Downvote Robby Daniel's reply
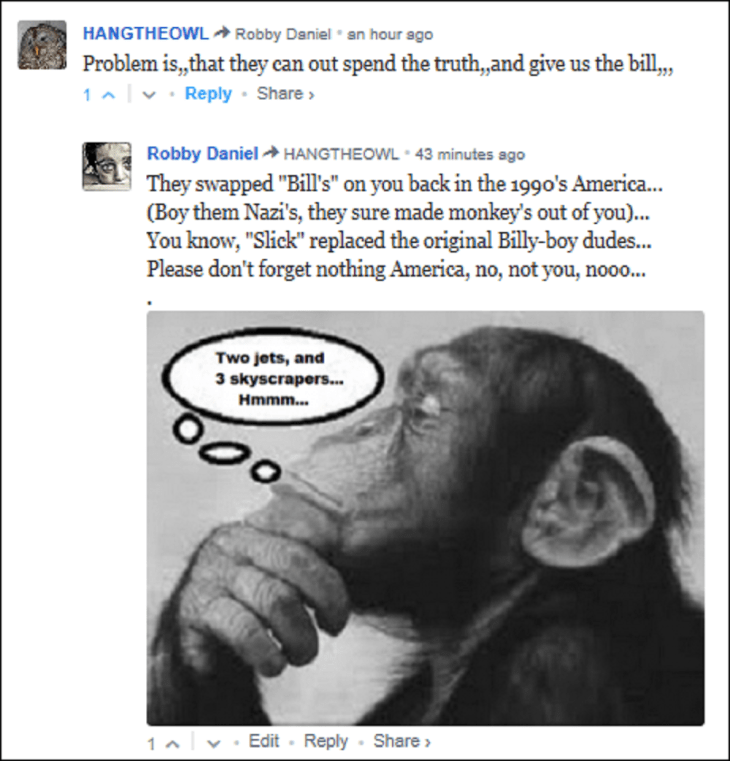Image resolution: width=730 pixels, height=761 pixels. pyautogui.click(x=214, y=743)
